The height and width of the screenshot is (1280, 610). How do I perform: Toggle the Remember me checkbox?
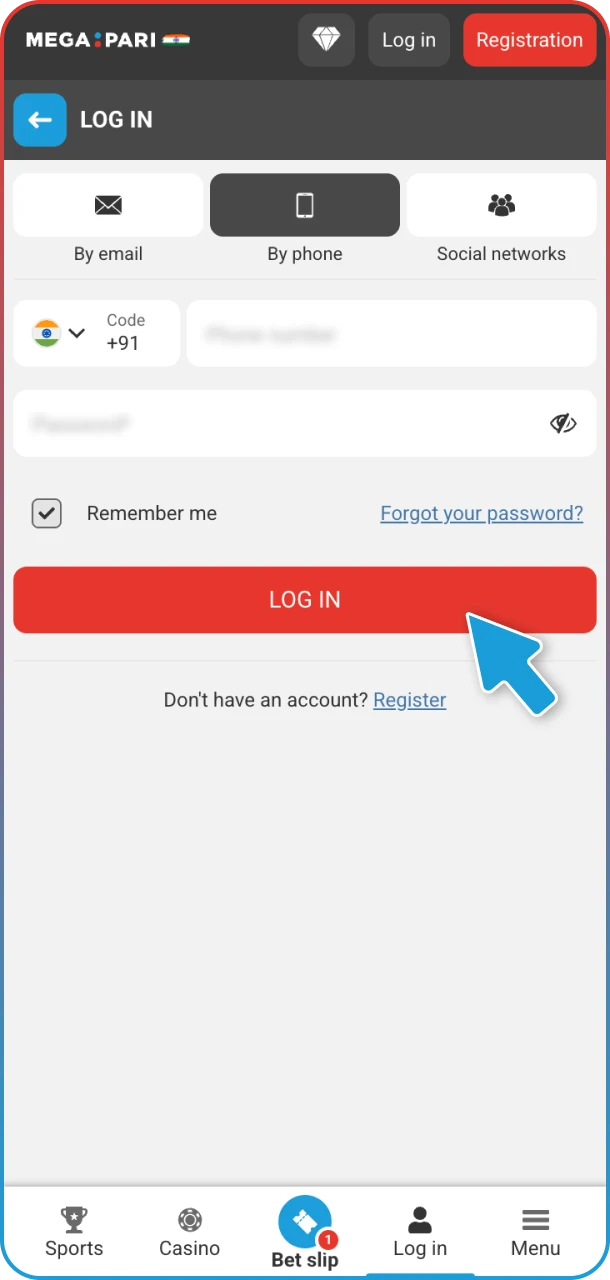[47, 513]
